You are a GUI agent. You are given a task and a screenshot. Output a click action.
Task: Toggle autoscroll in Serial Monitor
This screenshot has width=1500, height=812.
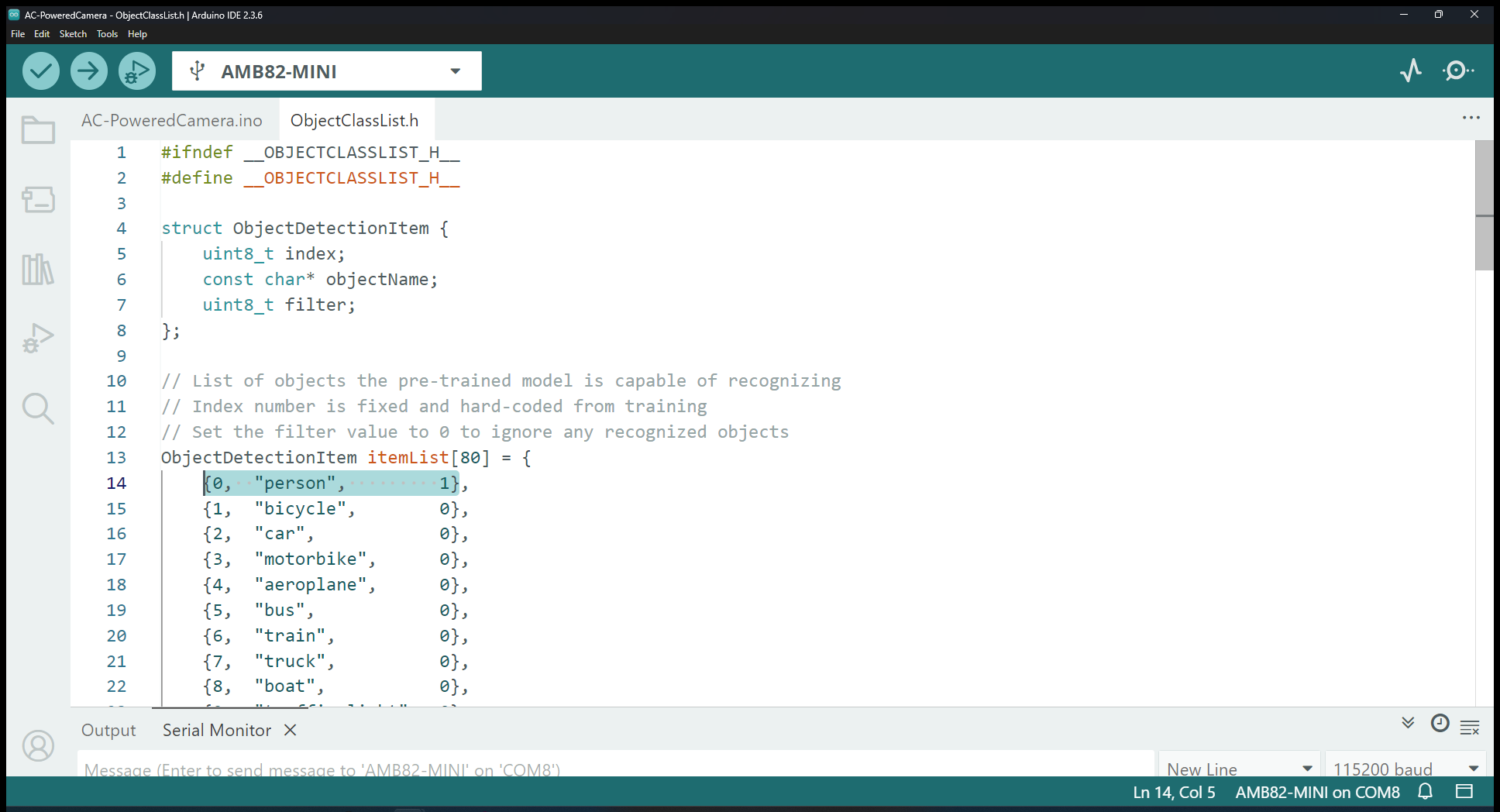tap(1408, 723)
